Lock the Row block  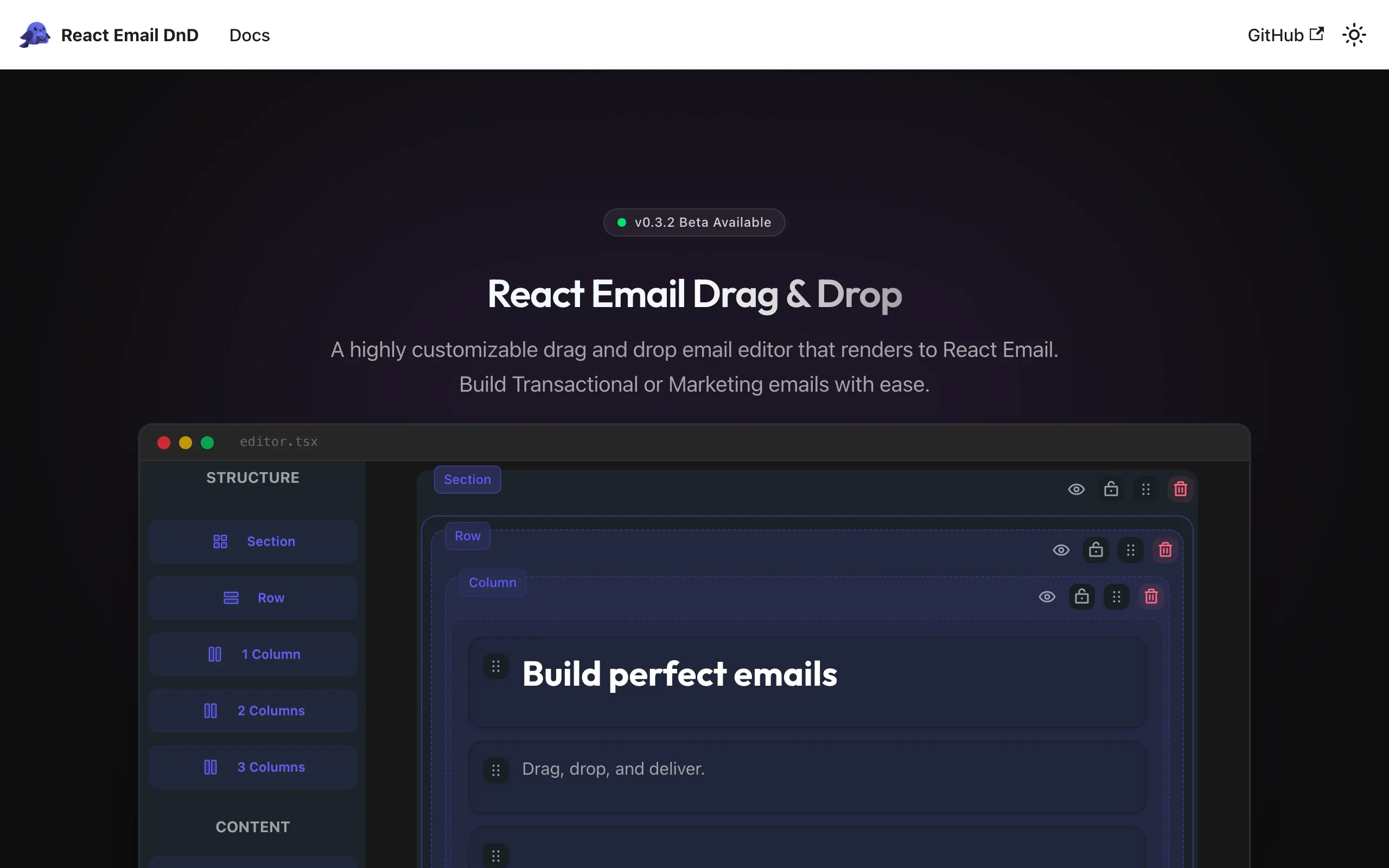click(1095, 550)
